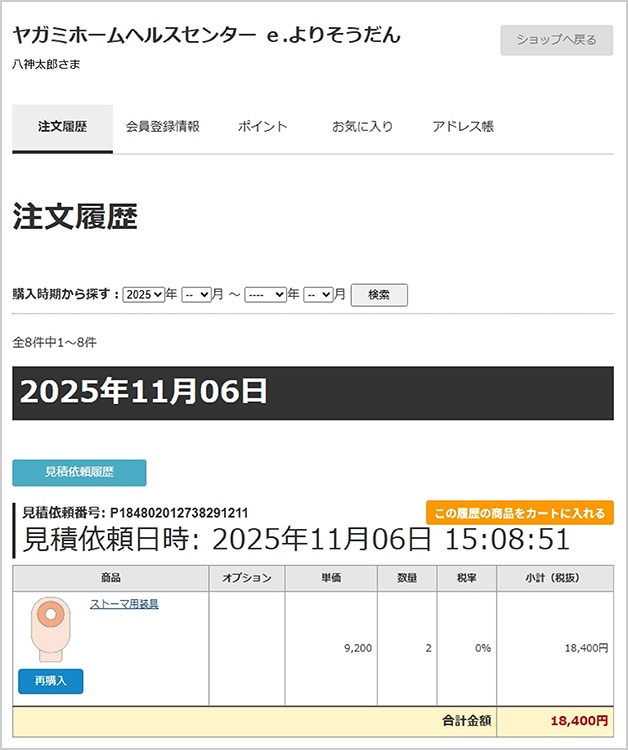Click the 商品 column header
628x750 pixels.
coord(110,578)
